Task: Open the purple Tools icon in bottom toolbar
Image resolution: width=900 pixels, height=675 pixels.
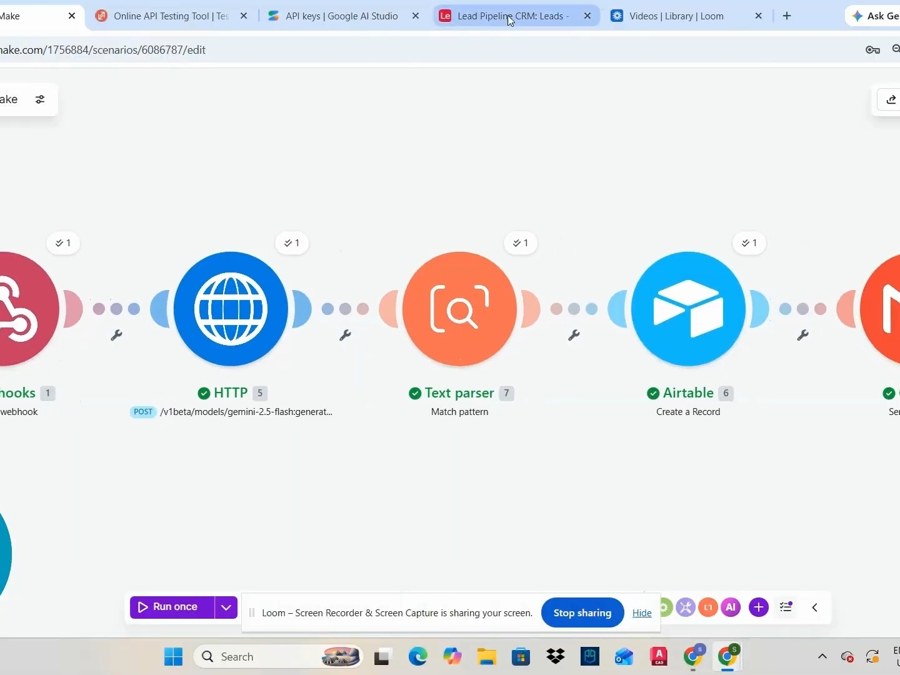Action: (685, 607)
